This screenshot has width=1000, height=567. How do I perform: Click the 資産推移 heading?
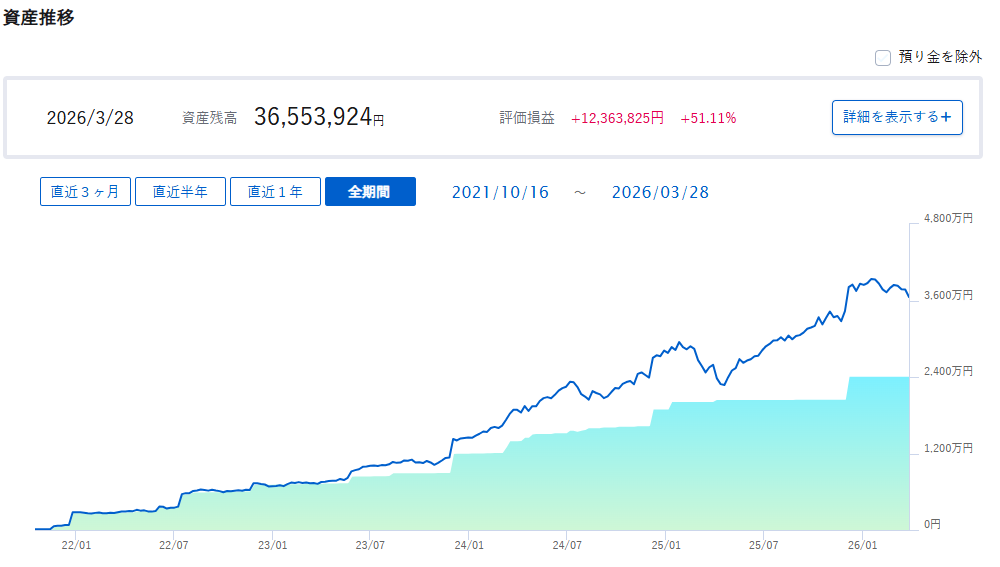[39, 18]
